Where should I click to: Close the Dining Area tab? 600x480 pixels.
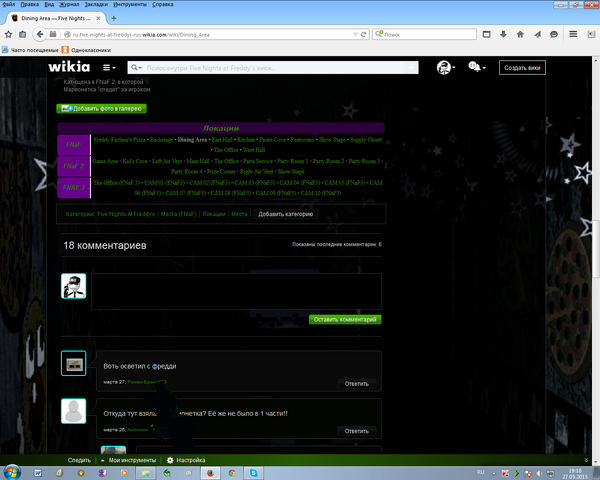98,18
